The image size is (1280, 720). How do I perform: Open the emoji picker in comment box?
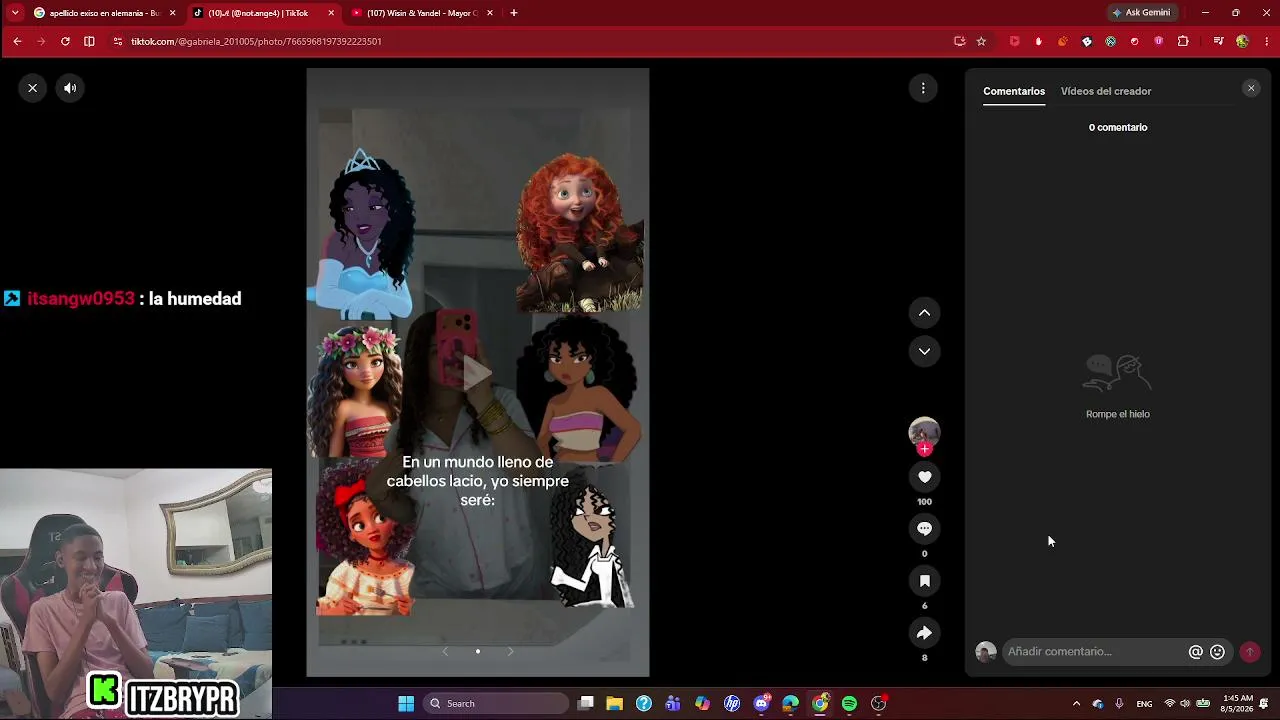[1217, 652]
